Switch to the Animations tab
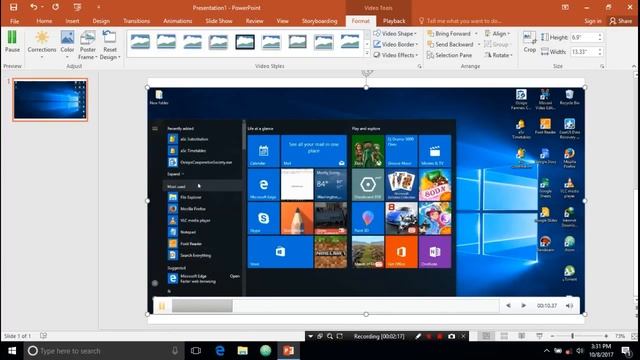The image size is (640, 360). coord(178,21)
